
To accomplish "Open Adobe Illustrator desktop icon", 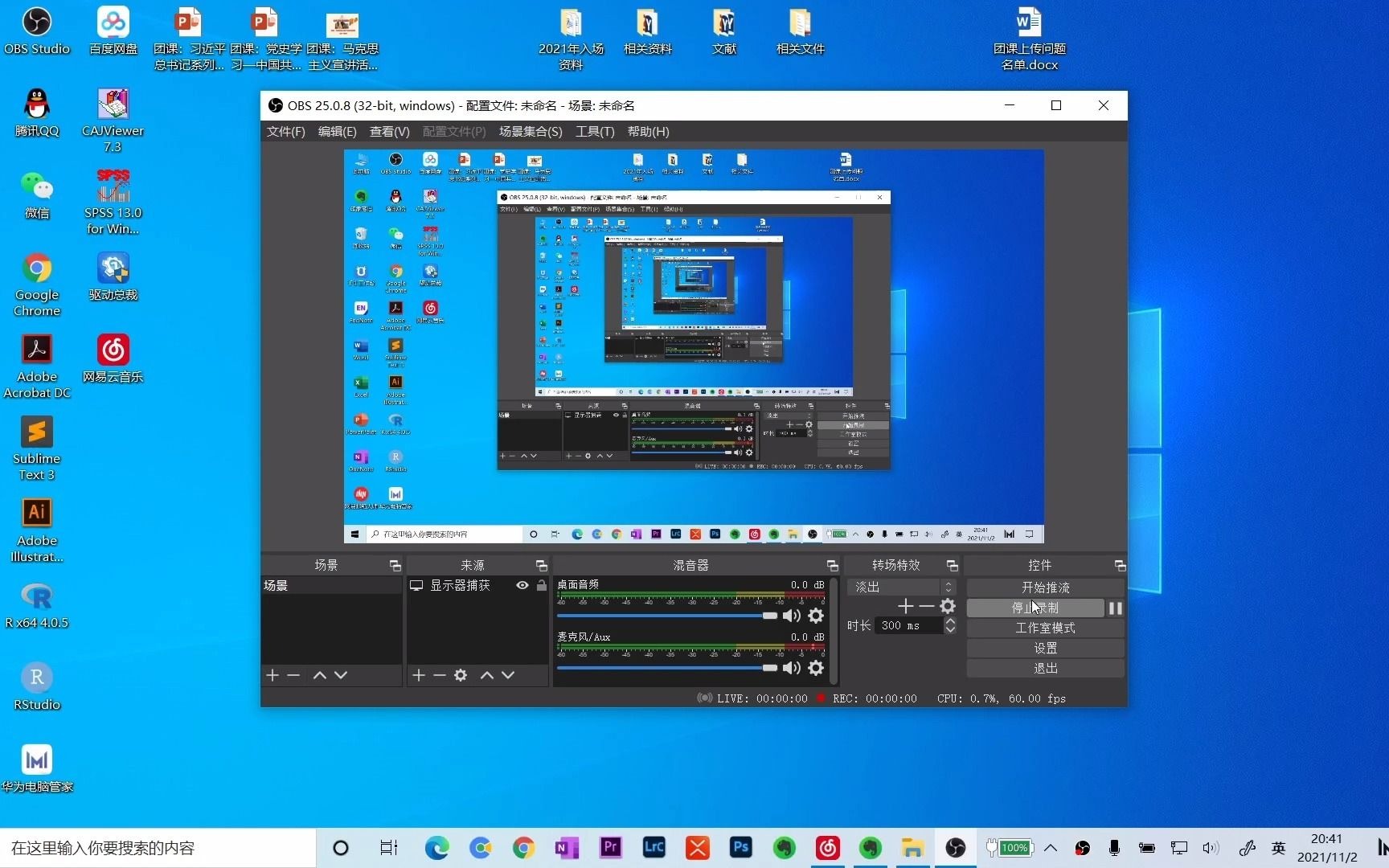I will (x=37, y=530).
